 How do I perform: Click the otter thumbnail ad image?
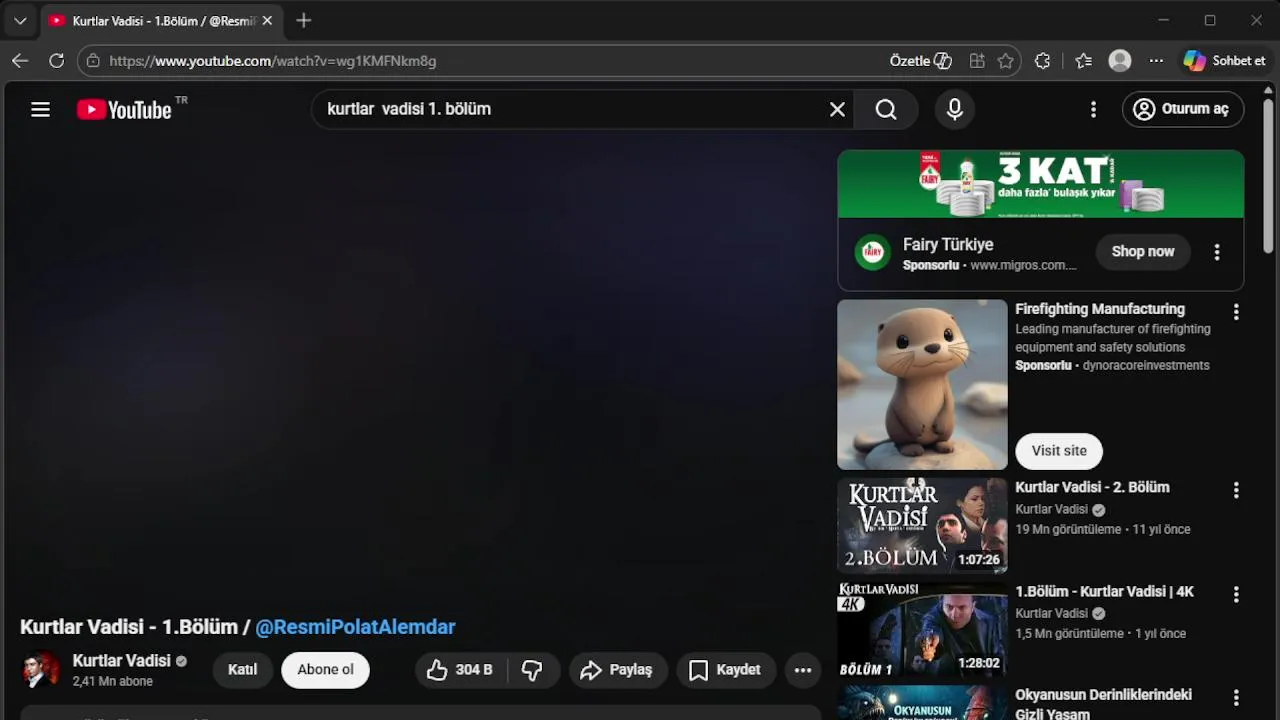click(922, 385)
